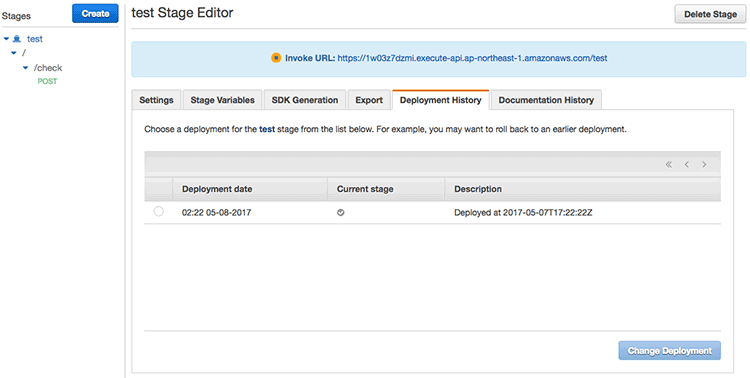The height and width of the screenshot is (378, 750).
Task: Switch to the Export tab
Action: coord(369,100)
